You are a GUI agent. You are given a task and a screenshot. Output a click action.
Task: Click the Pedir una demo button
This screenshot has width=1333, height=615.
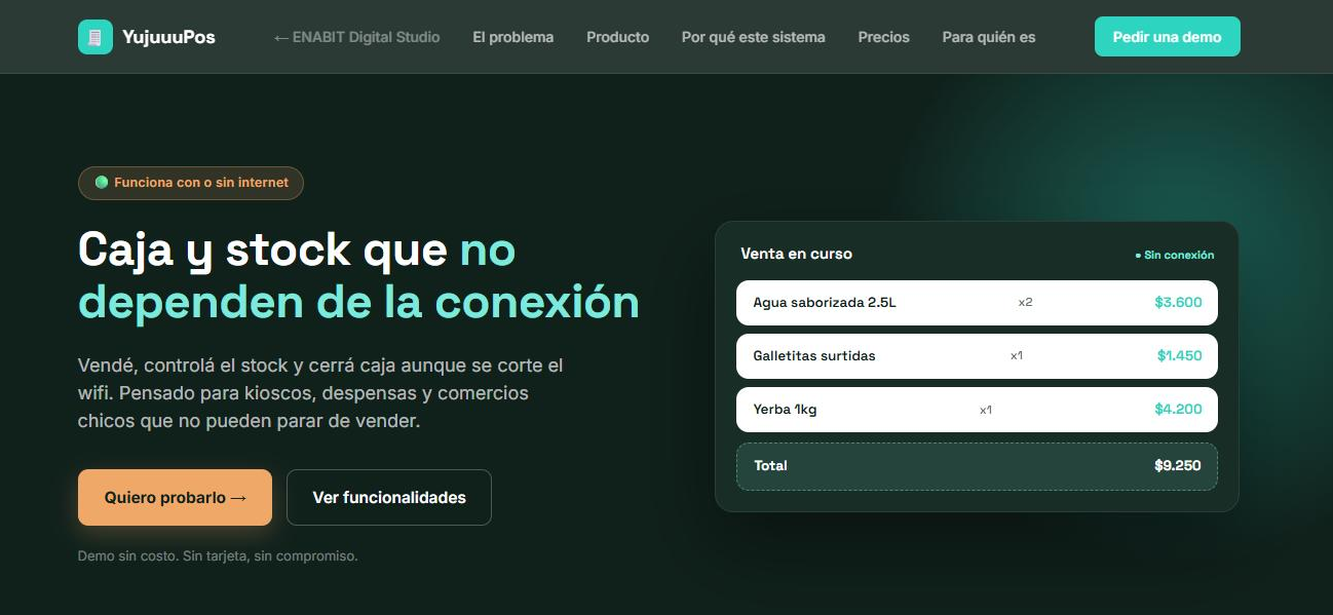[1167, 37]
